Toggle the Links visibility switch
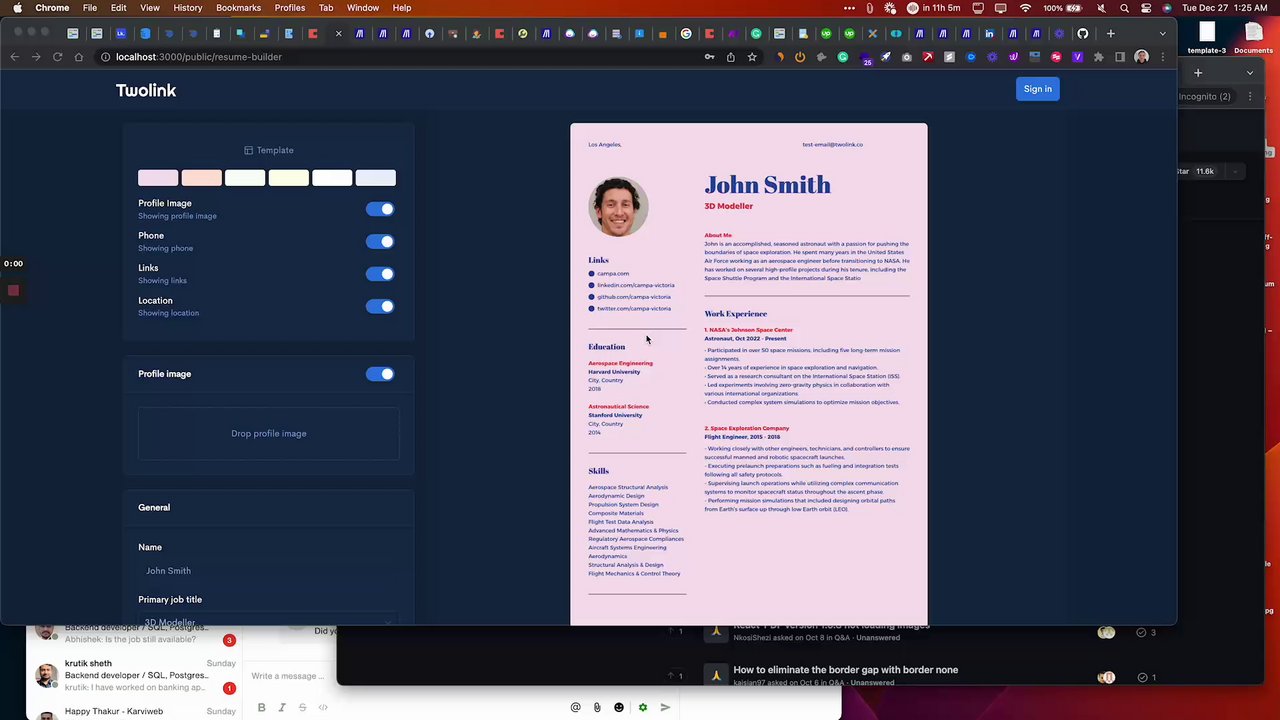The image size is (1280, 720). click(380, 274)
